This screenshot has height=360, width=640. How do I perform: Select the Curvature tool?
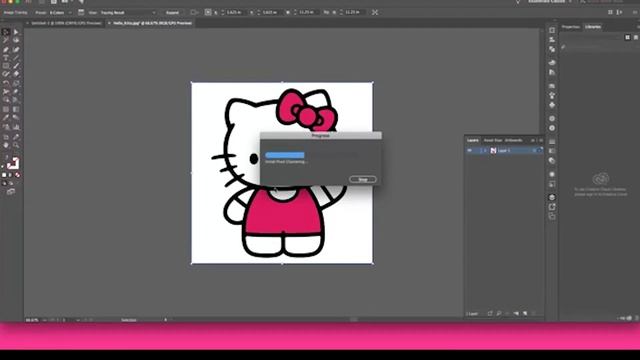(16, 49)
